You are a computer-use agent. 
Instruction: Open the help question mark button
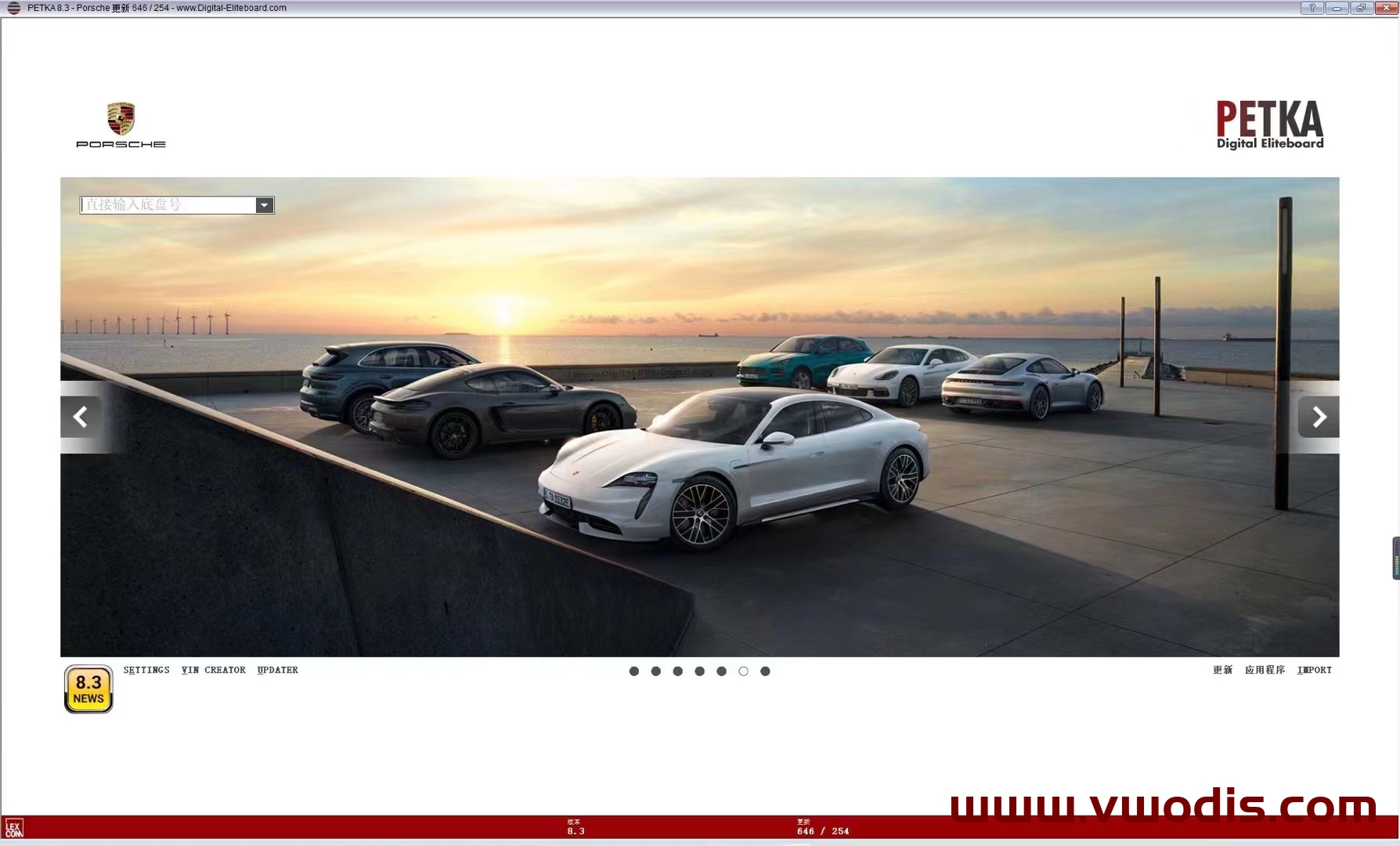1312,8
